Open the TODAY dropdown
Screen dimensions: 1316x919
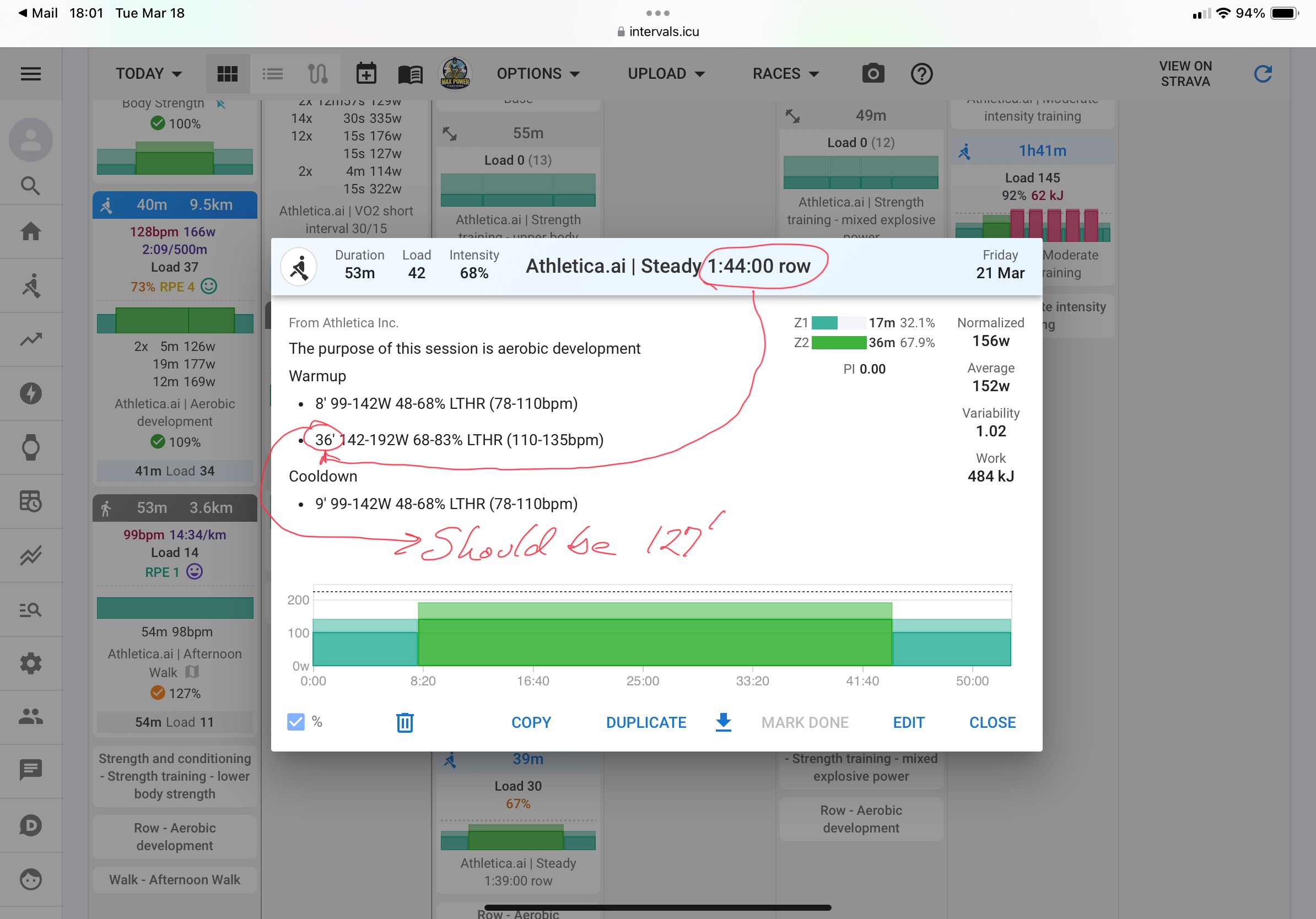pos(149,74)
